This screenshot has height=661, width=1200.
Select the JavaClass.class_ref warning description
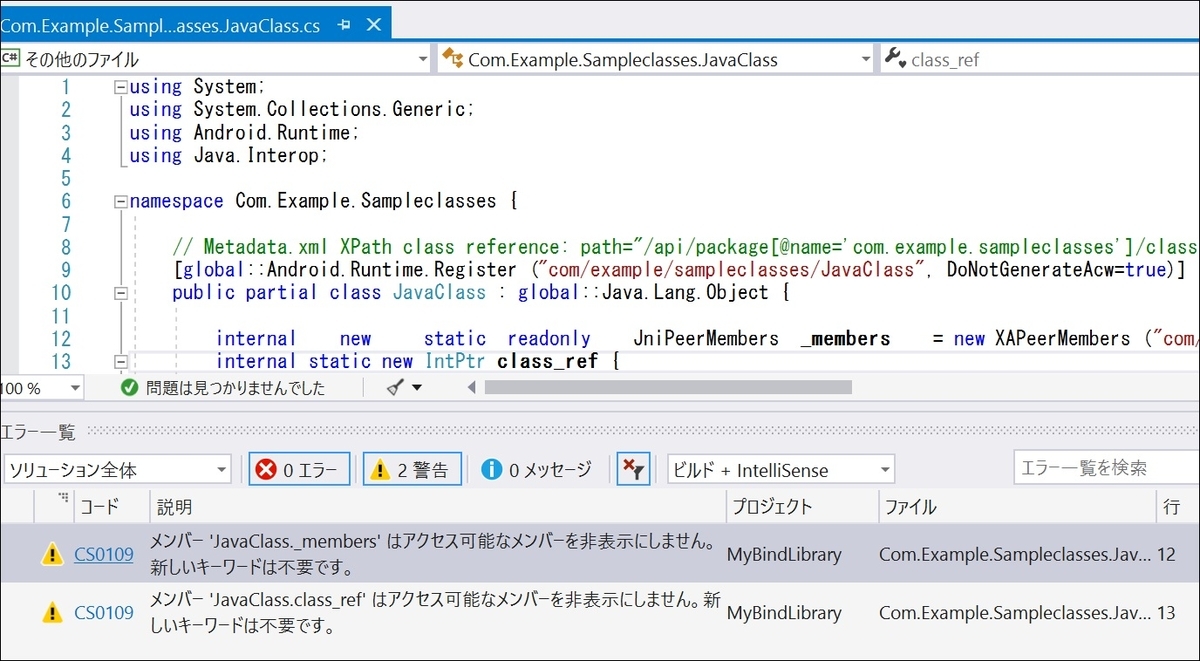point(436,613)
